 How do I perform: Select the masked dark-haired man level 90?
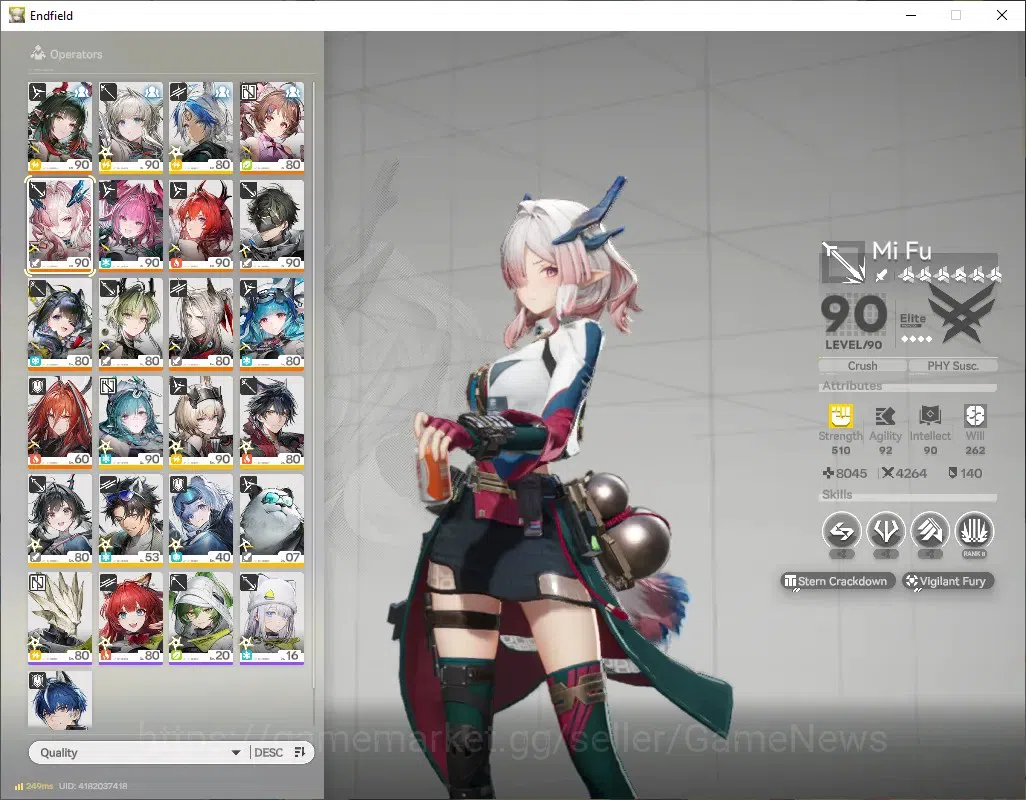coord(272,225)
